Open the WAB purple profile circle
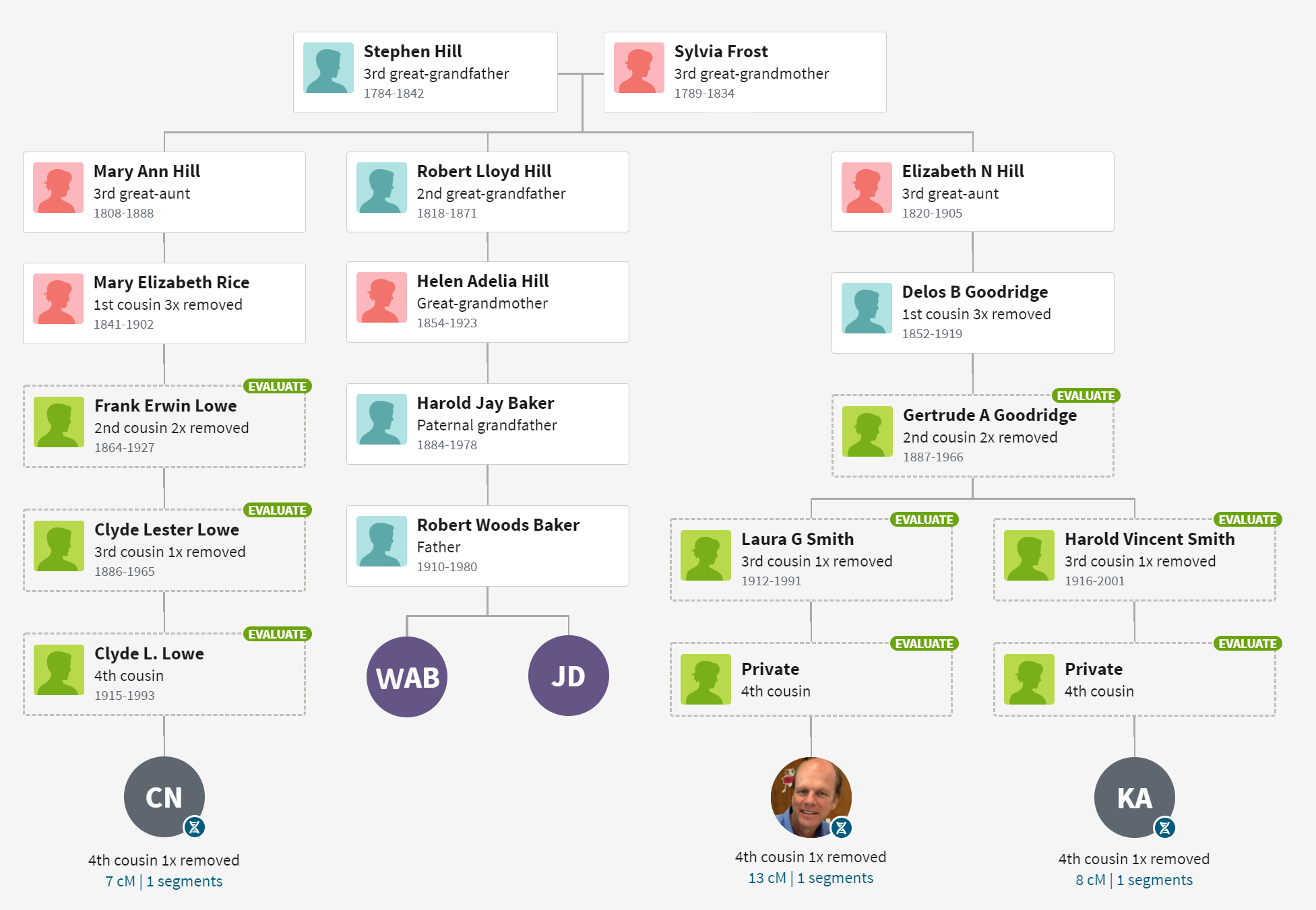 pyautogui.click(x=407, y=677)
